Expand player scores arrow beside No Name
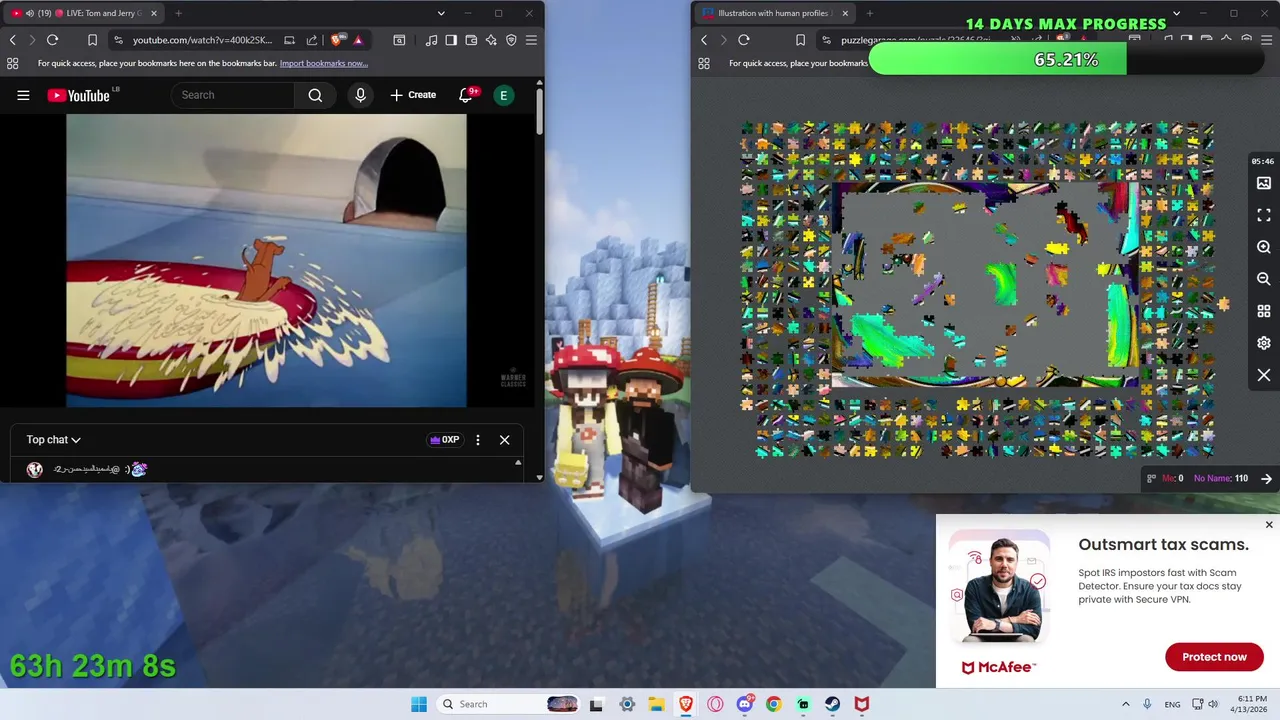Viewport: 1280px width, 720px height. (x=1266, y=479)
